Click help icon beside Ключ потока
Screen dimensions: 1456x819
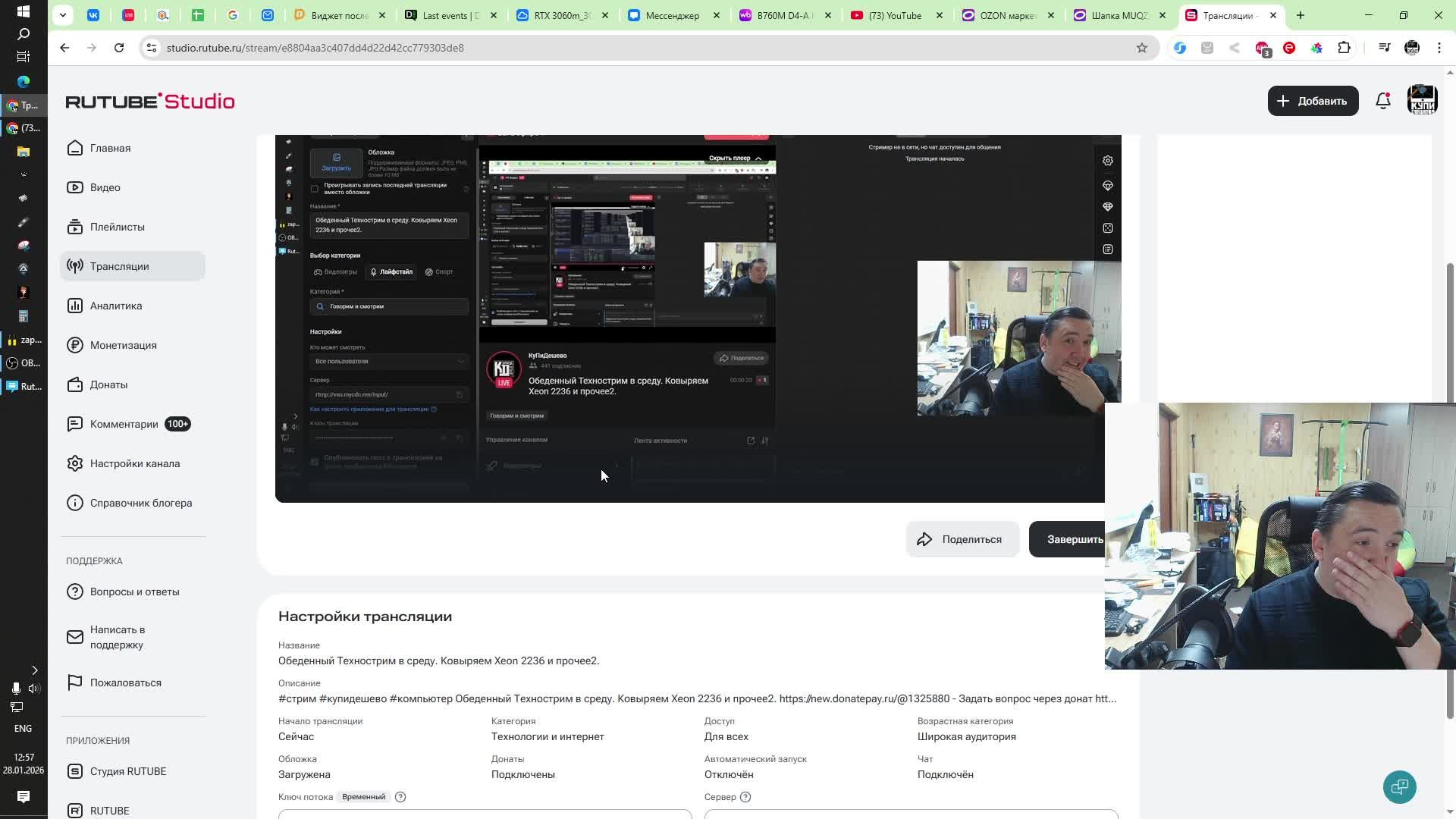click(x=400, y=797)
